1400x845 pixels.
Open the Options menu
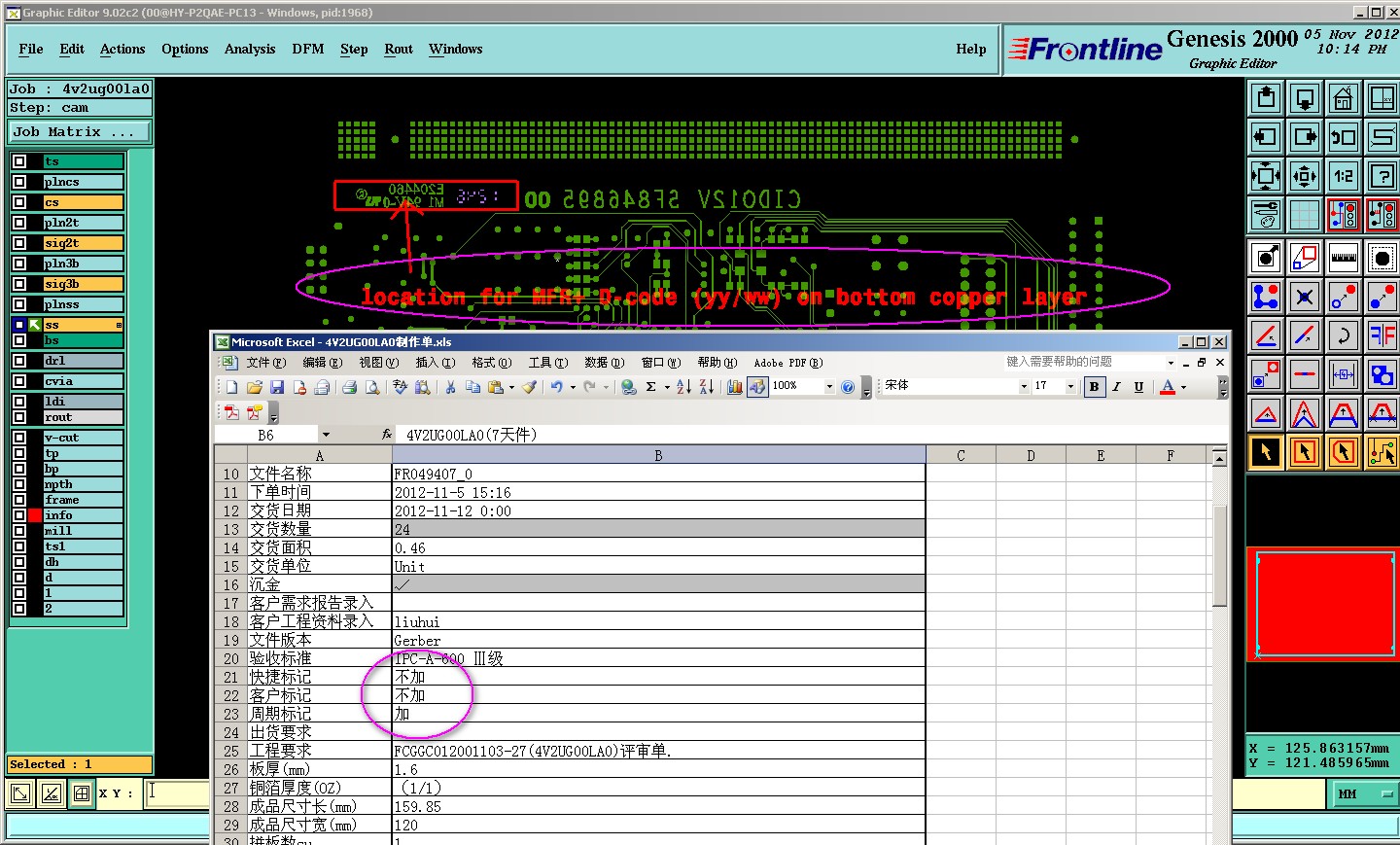pos(185,49)
